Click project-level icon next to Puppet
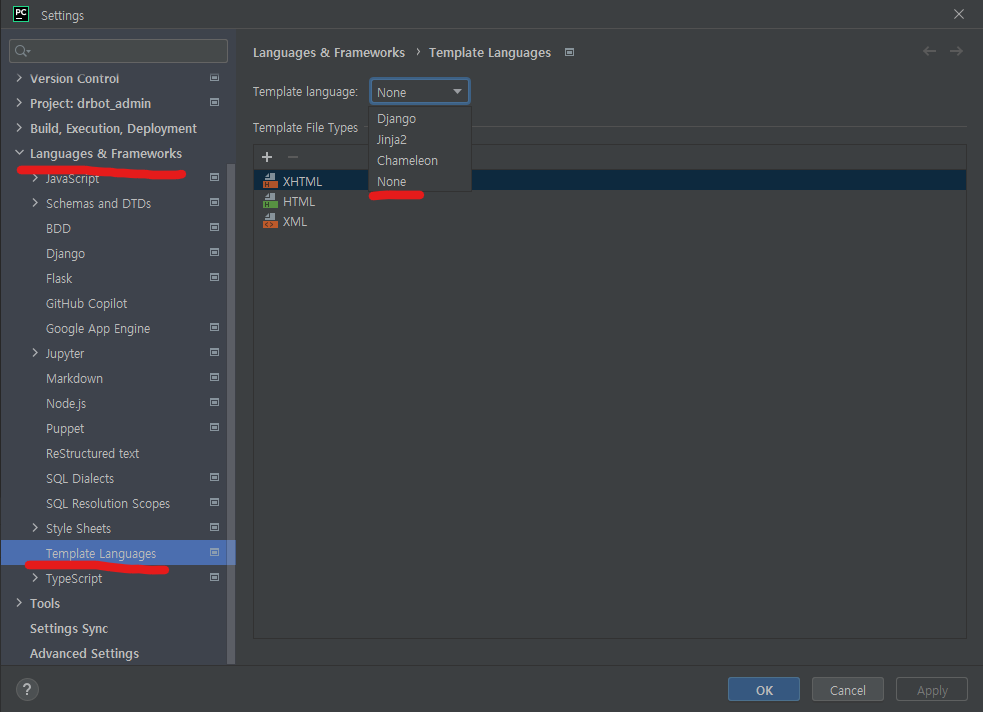Viewport: 983px width, 712px height. pos(214,427)
